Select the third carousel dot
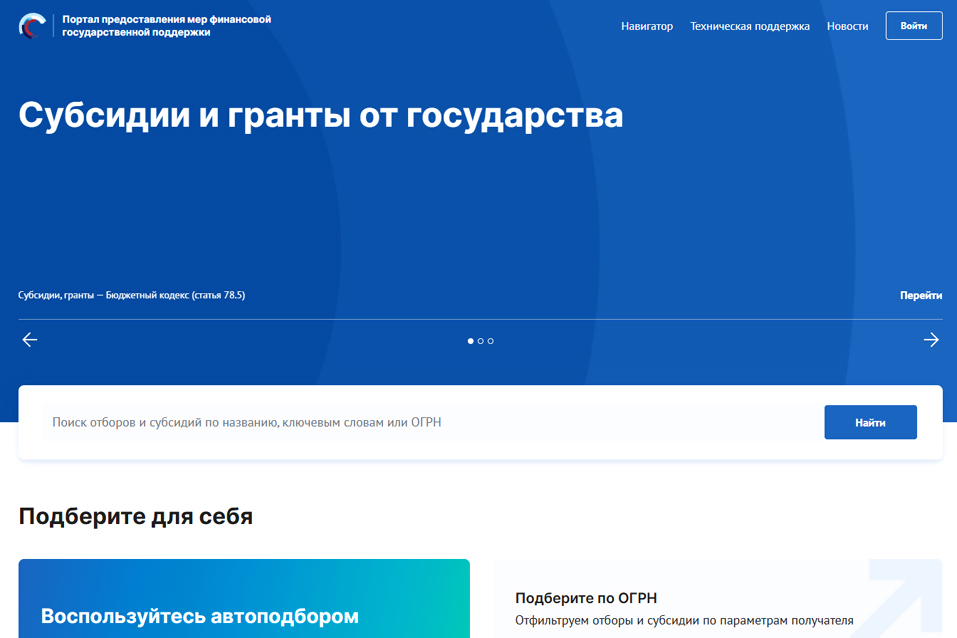This screenshot has width=957, height=638. pos(491,340)
